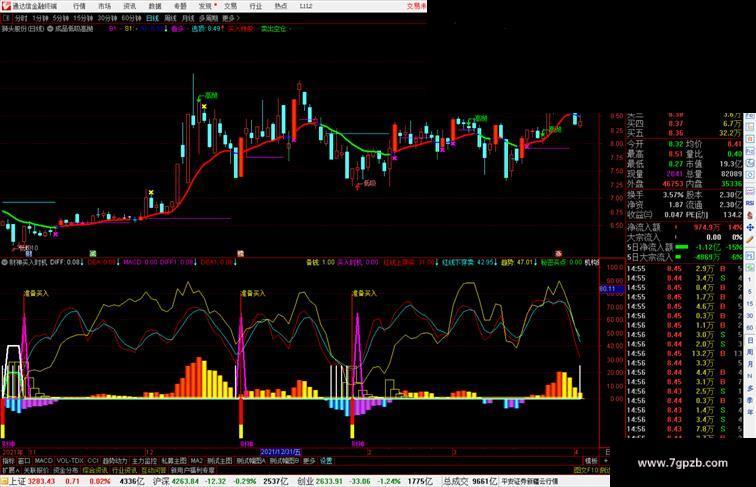The height and width of the screenshot is (487, 756).
Task: Open the 行情 menu
Action: tap(79, 6)
